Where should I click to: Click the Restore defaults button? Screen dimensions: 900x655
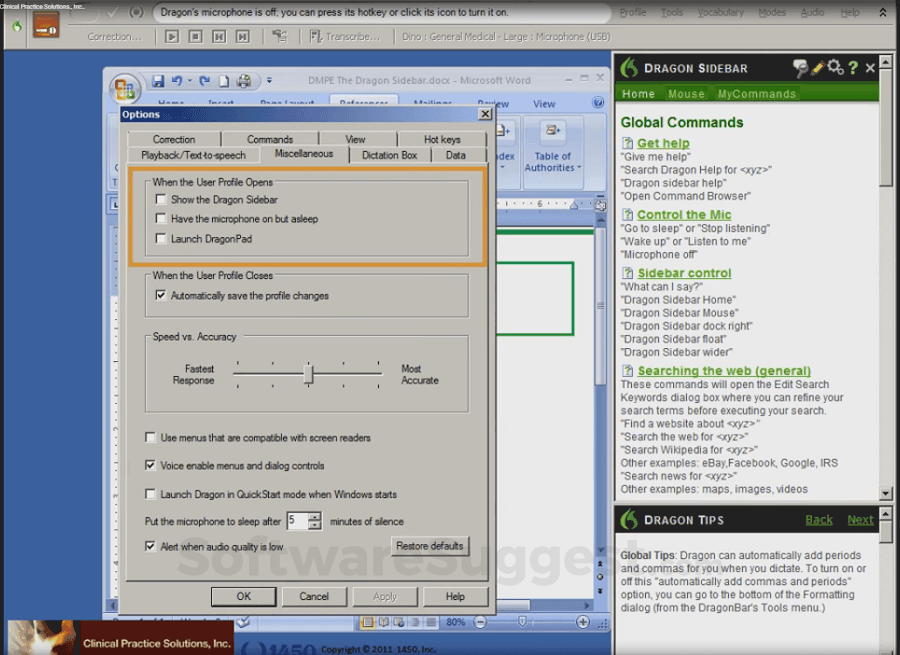coord(430,546)
